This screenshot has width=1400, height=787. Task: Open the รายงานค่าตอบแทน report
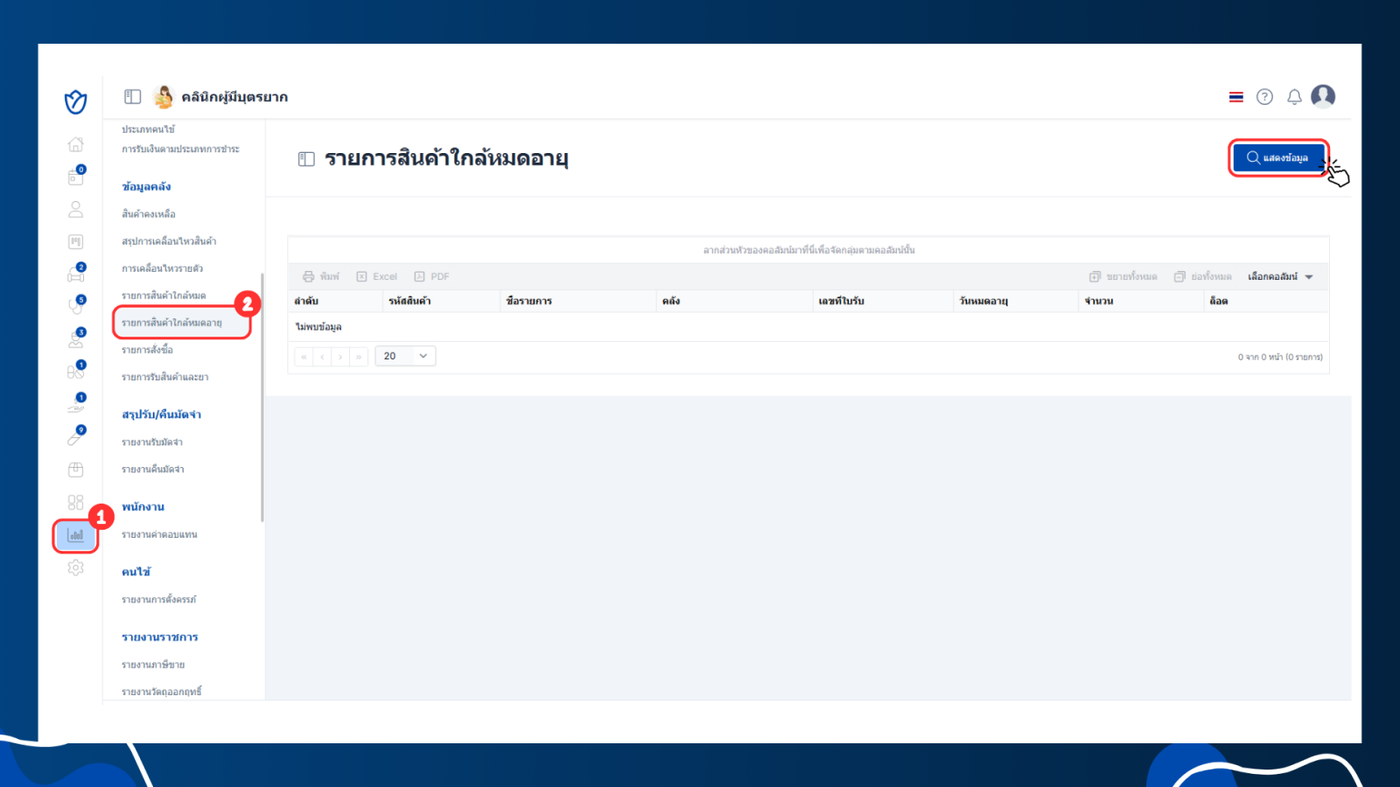coord(159,534)
